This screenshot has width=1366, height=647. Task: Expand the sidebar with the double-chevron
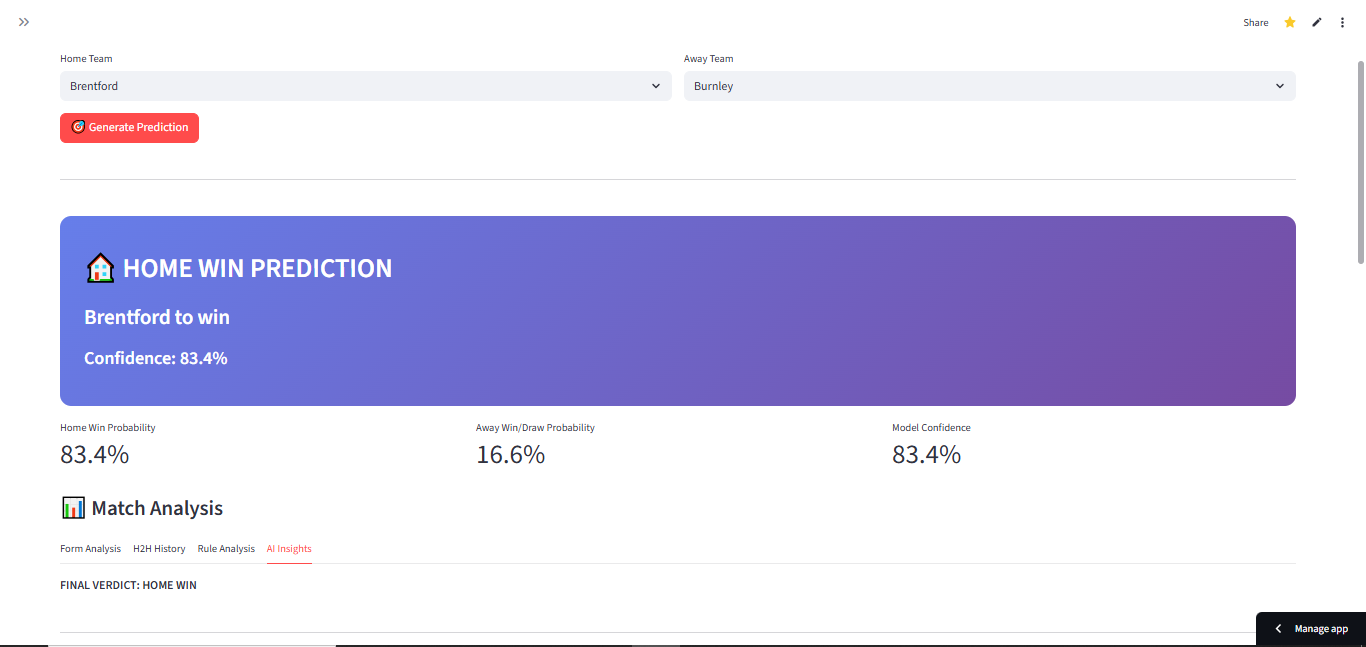point(23,21)
